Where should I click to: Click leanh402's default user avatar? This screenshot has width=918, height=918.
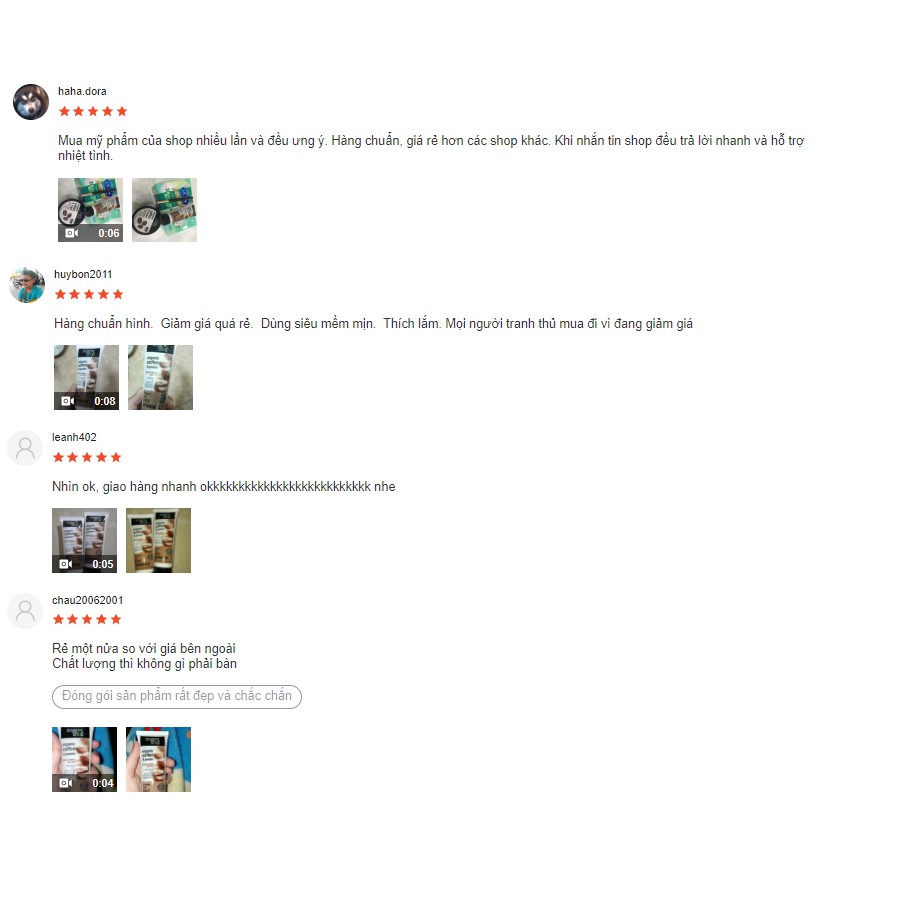tap(25, 448)
